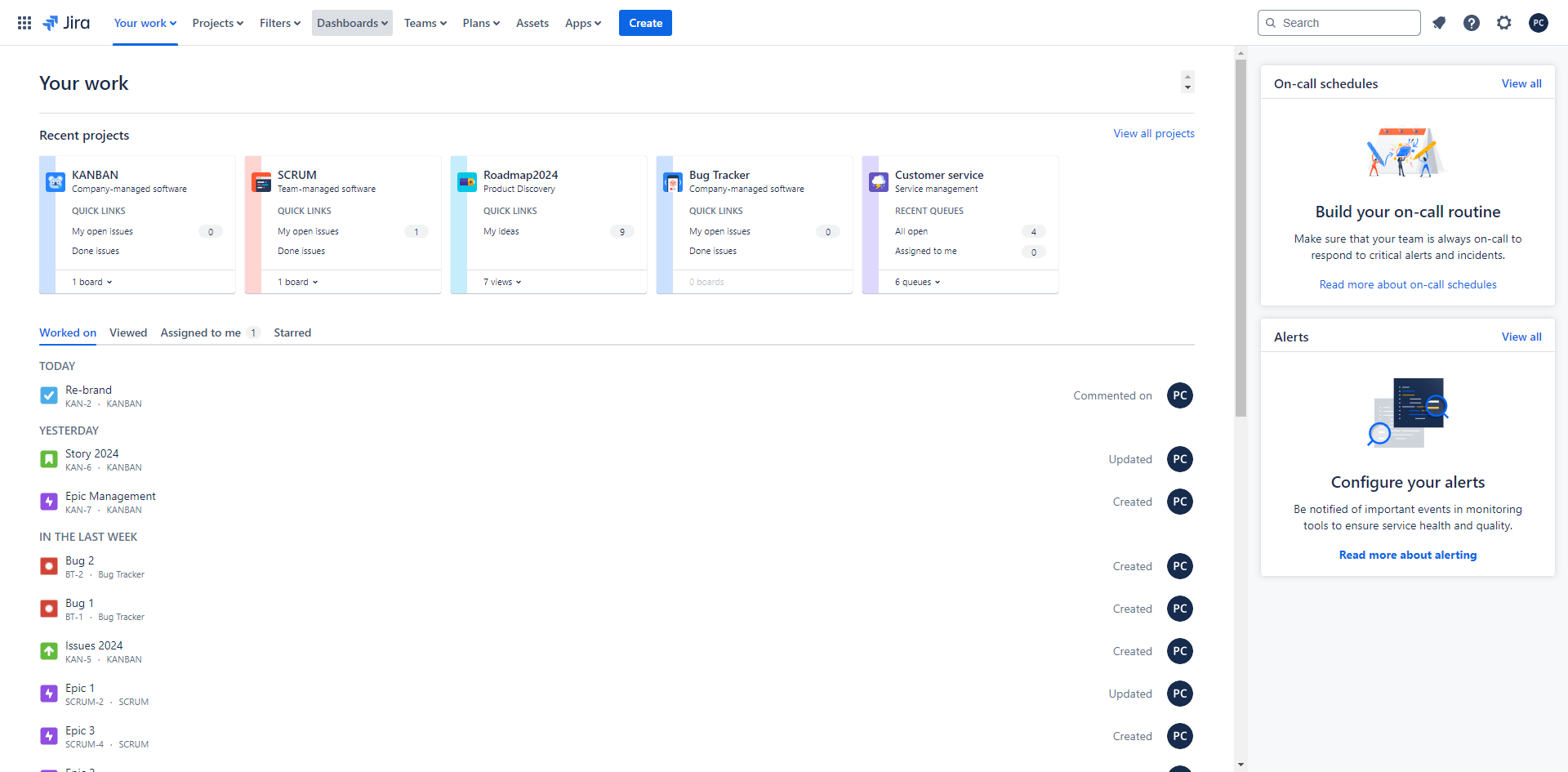Viewport: 1568px width, 772px height.
Task: Click the Story 2024 issue type icon
Action: [49, 459]
